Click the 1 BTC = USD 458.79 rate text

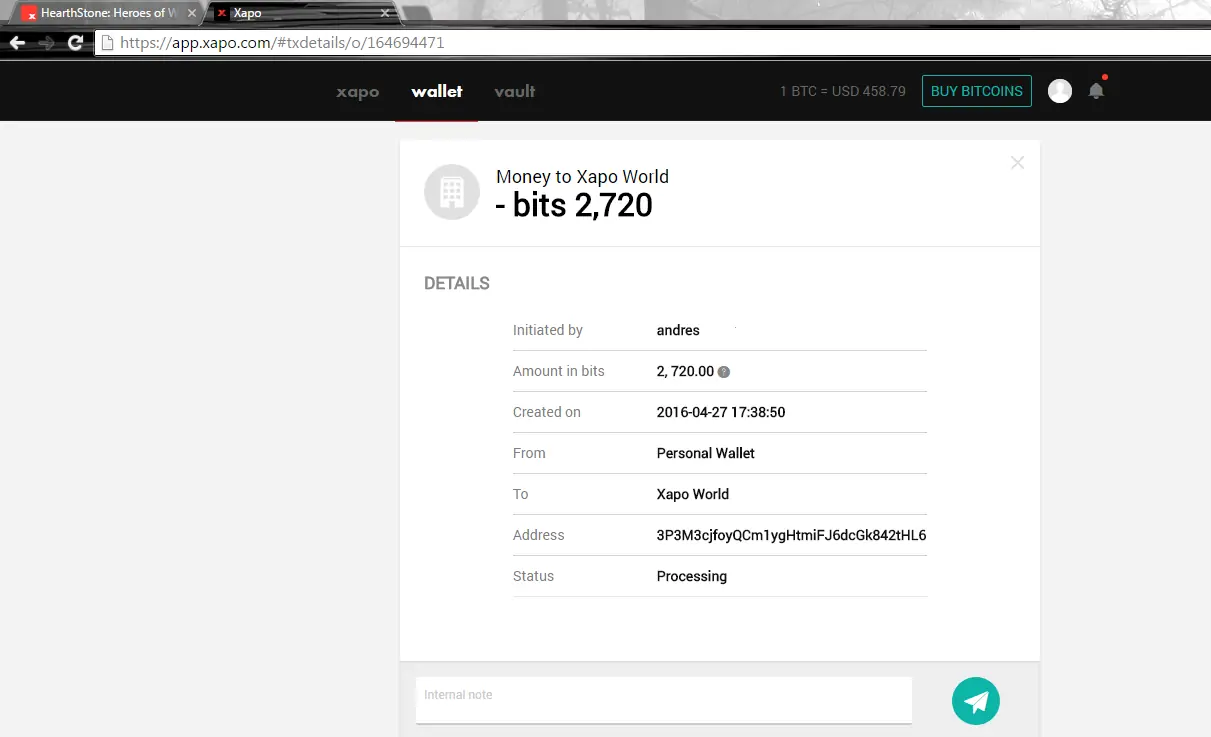[843, 91]
